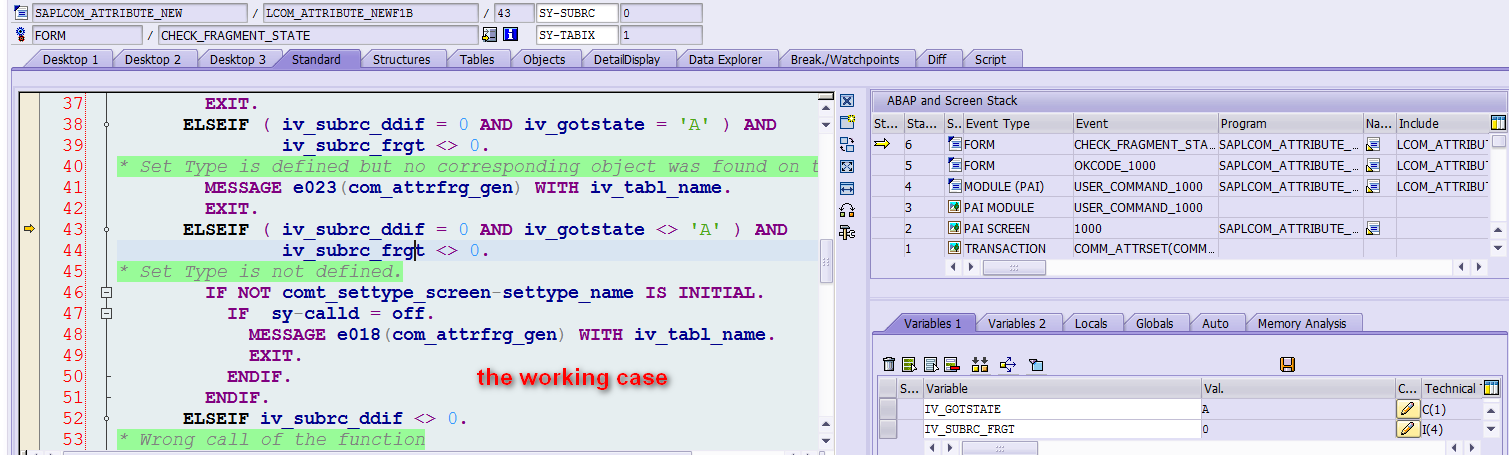The width and height of the screenshot is (1509, 455).
Task: Click navigation icon in MODULE (PAI) stack row
Action: [1373, 186]
